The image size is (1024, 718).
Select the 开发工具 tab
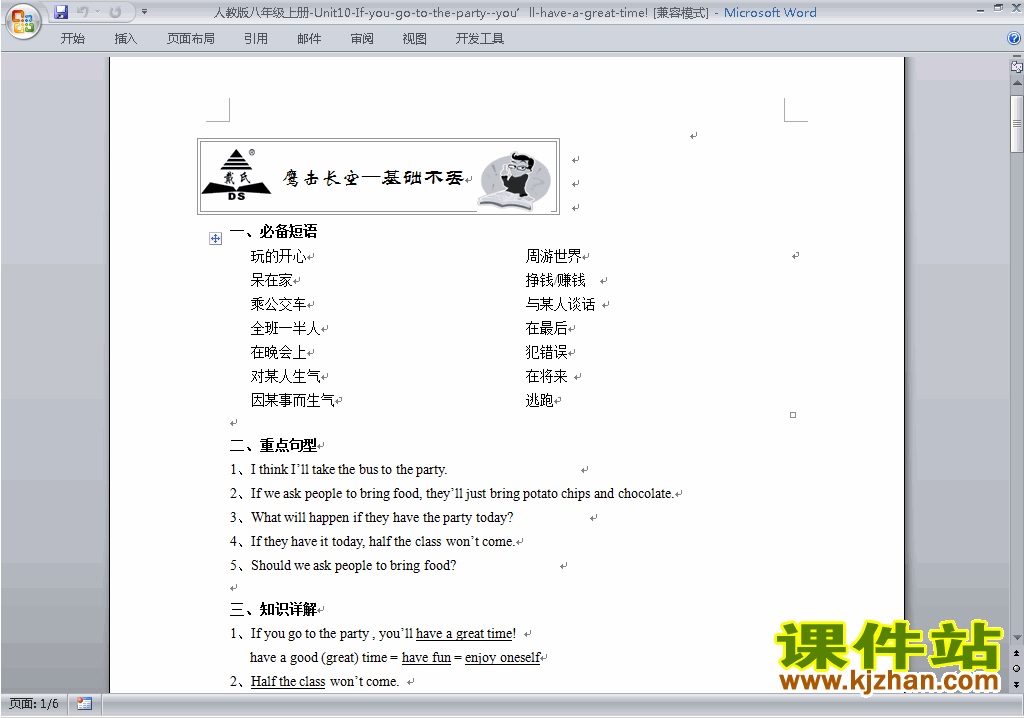click(x=479, y=39)
